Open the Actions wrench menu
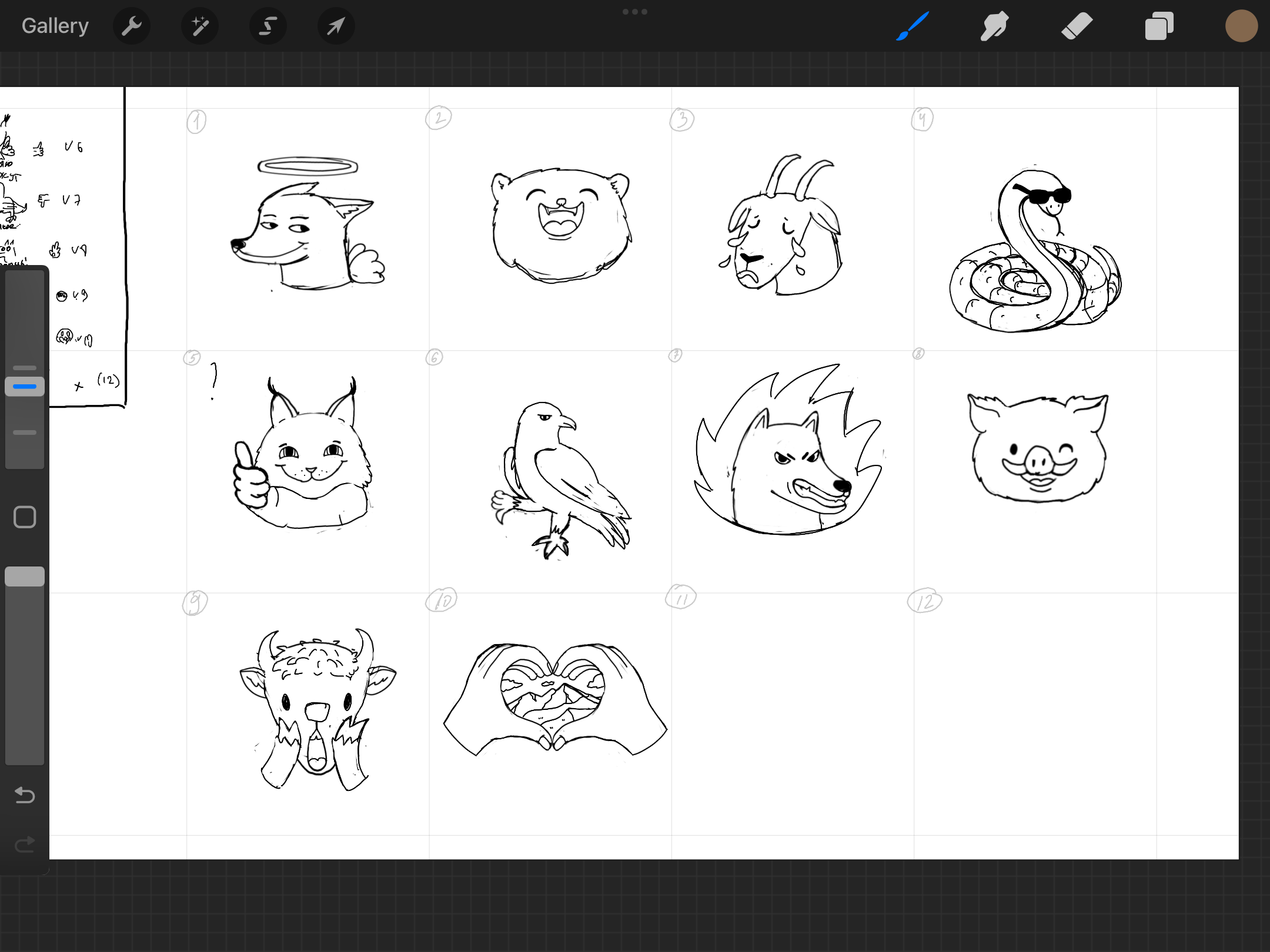The image size is (1270, 952). point(132,26)
